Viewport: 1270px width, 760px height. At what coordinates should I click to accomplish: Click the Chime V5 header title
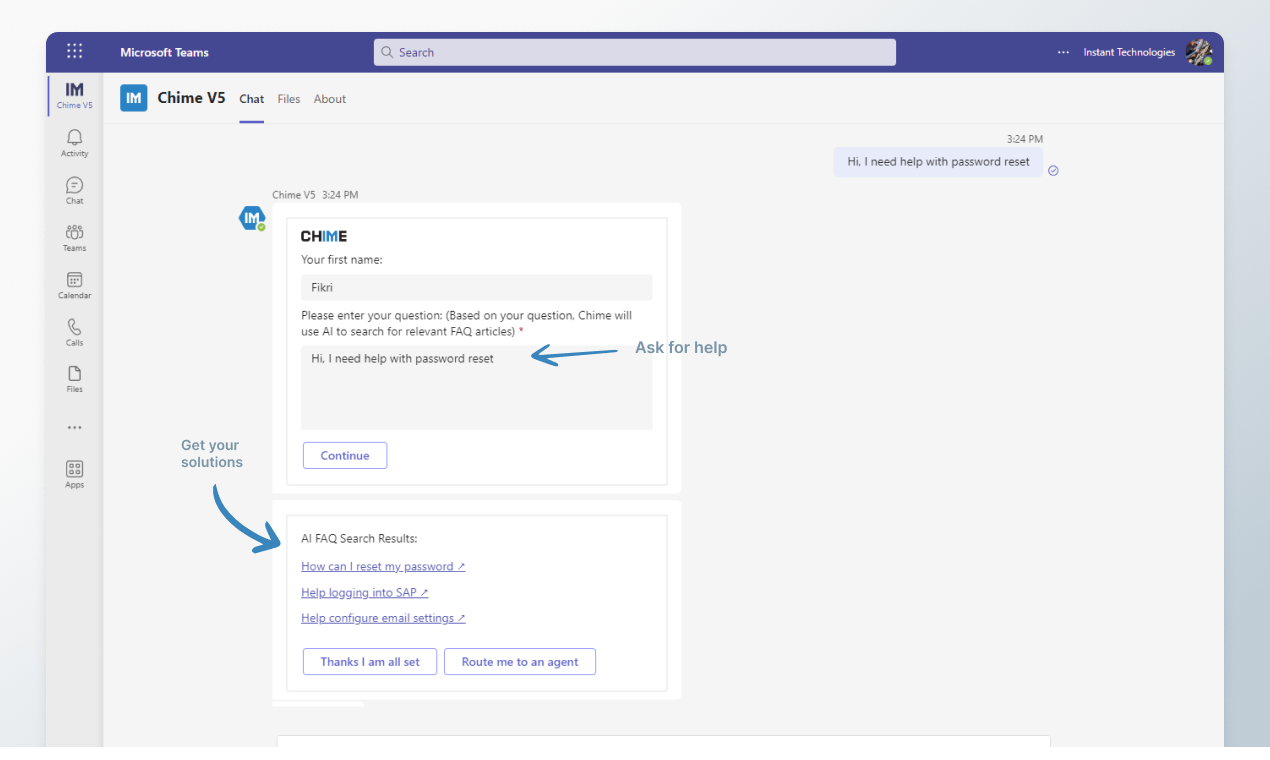pyautogui.click(x=192, y=98)
